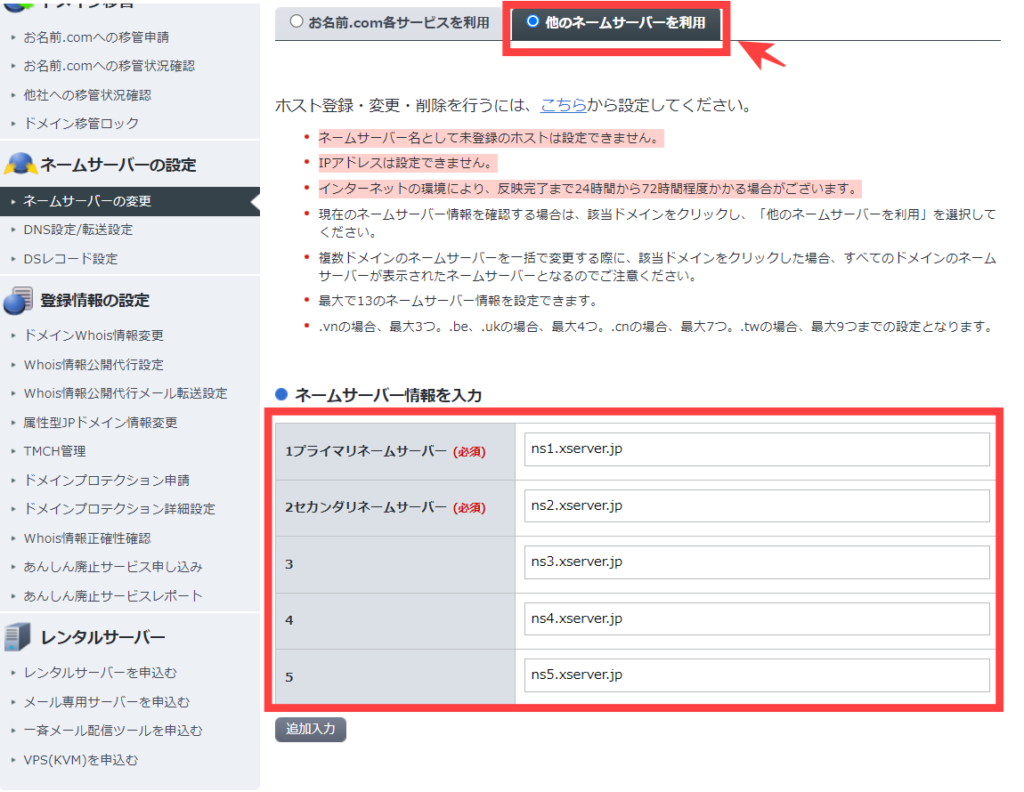Open Whois情報公開代行設定 menu item
The width and height of the screenshot is (1024, 792).
point(93,365)
